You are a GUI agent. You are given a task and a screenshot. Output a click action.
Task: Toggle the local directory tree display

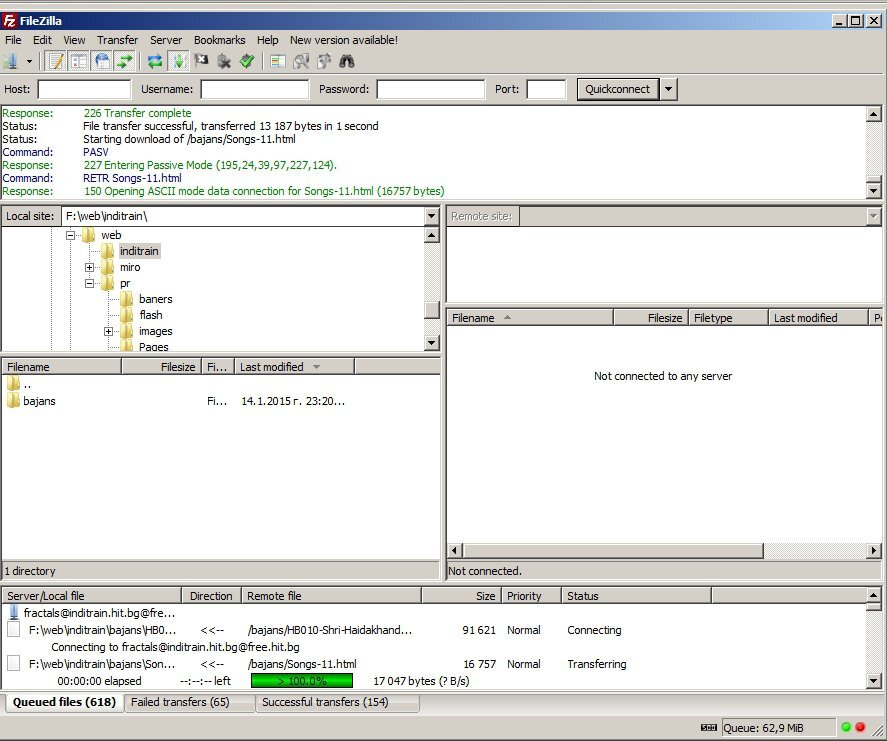79,61
